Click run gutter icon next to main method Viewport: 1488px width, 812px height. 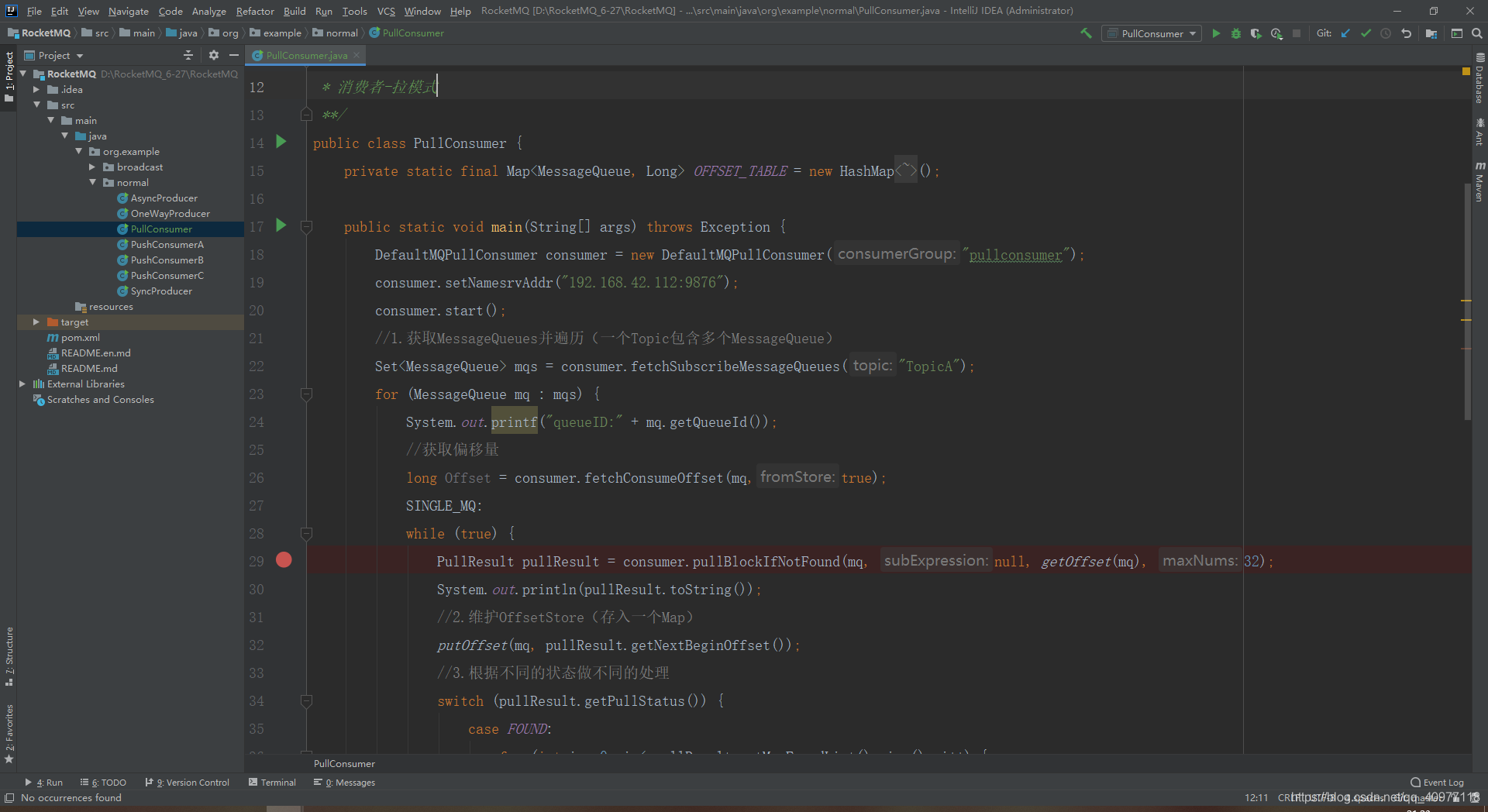tap(281, 225)
